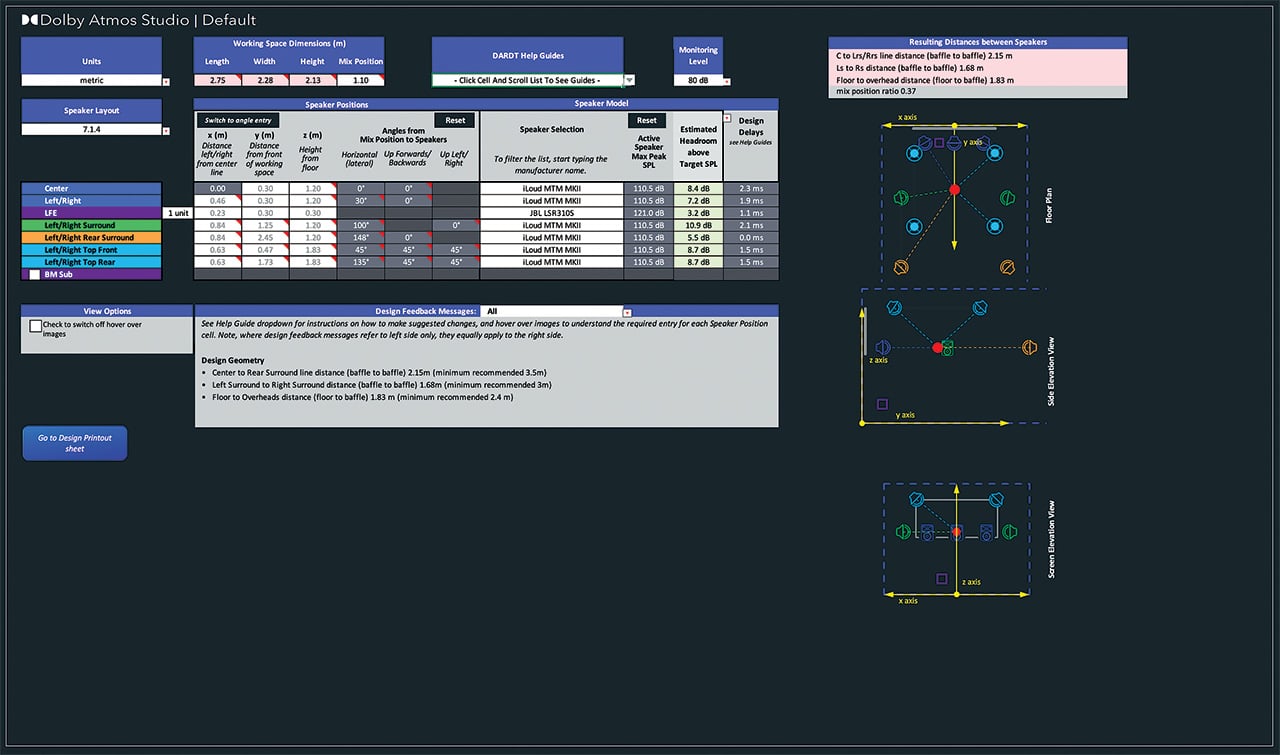Click the 2.3 ms design delay cell
Viewport: 1280px width, 755px height.
[x=750, y=189]
